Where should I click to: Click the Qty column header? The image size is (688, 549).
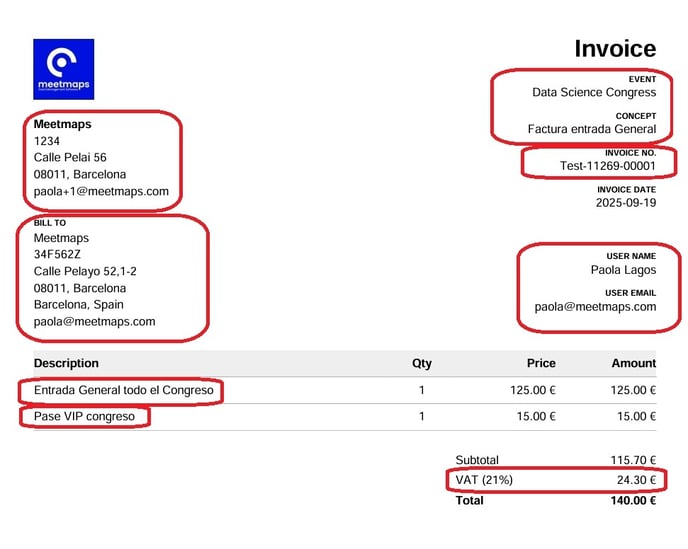pos(421,363)
